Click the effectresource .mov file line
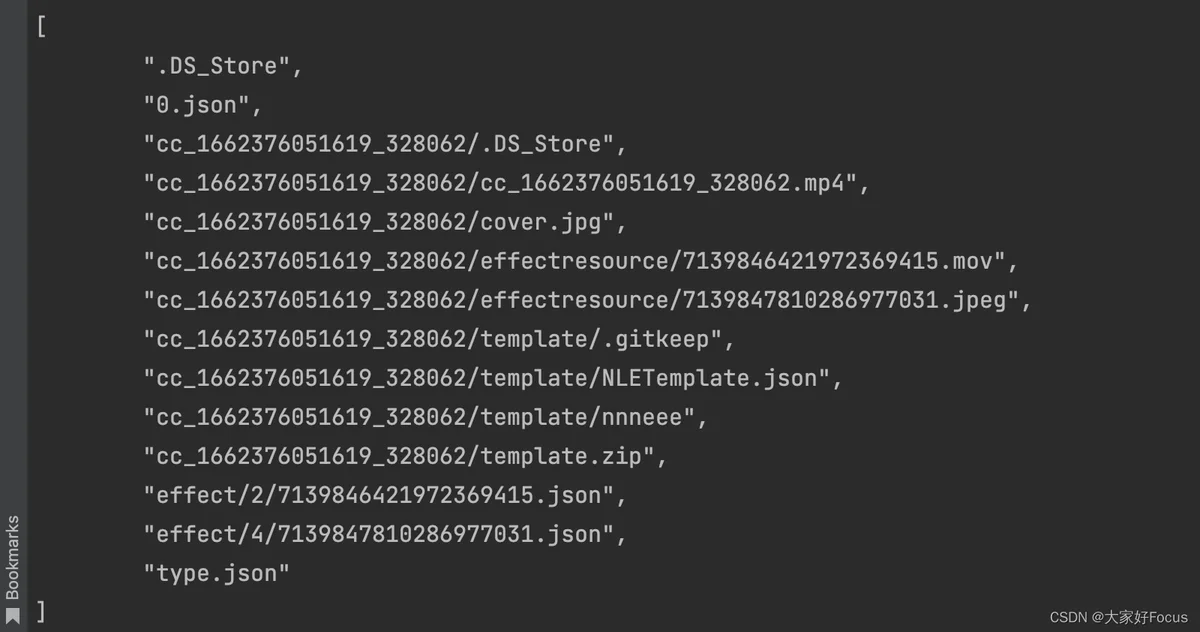 pyautogui.click(x=580, y=261)
